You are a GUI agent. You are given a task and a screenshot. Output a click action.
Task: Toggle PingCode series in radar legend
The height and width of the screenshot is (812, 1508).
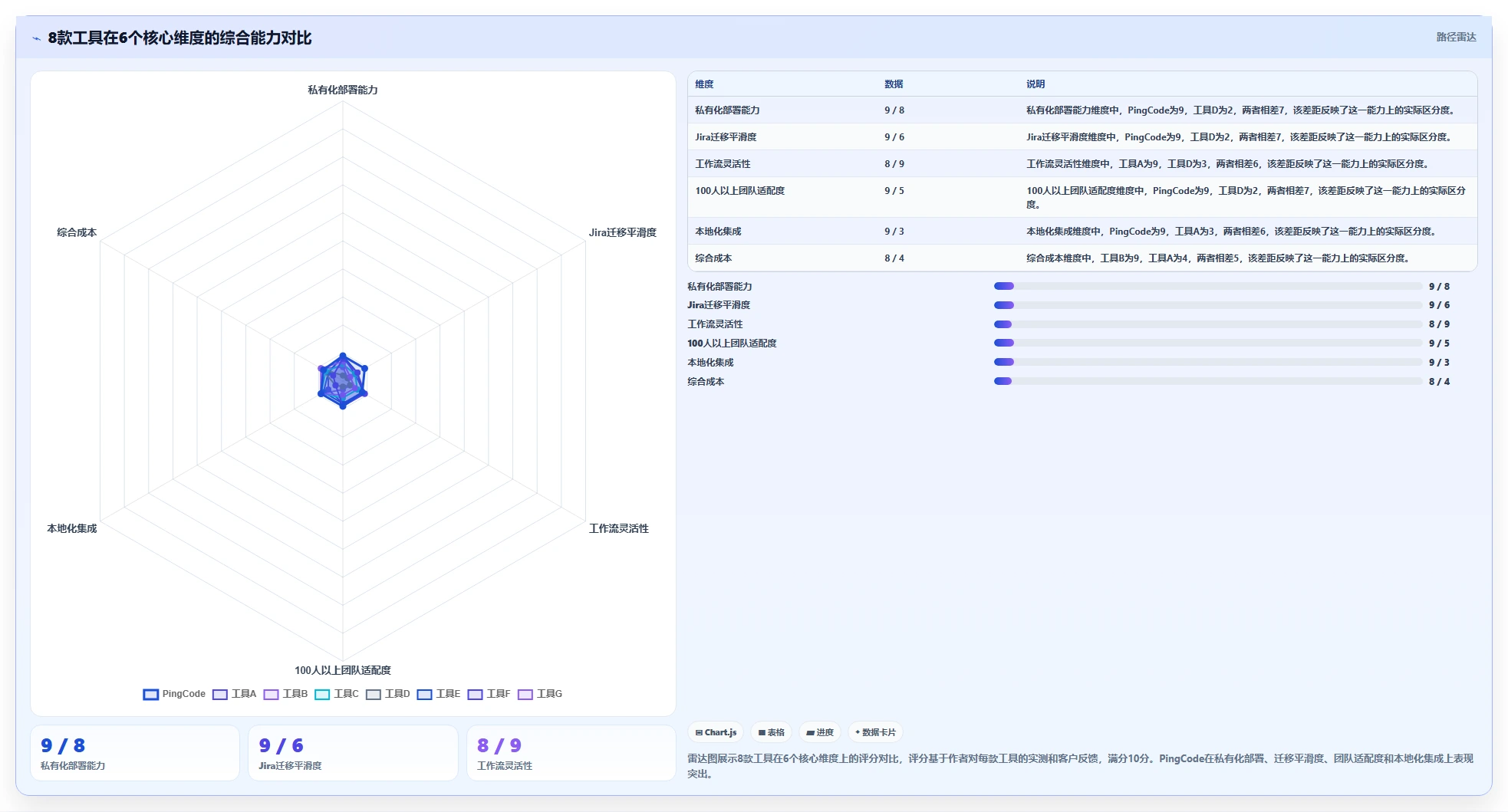[x=174, y=694]
